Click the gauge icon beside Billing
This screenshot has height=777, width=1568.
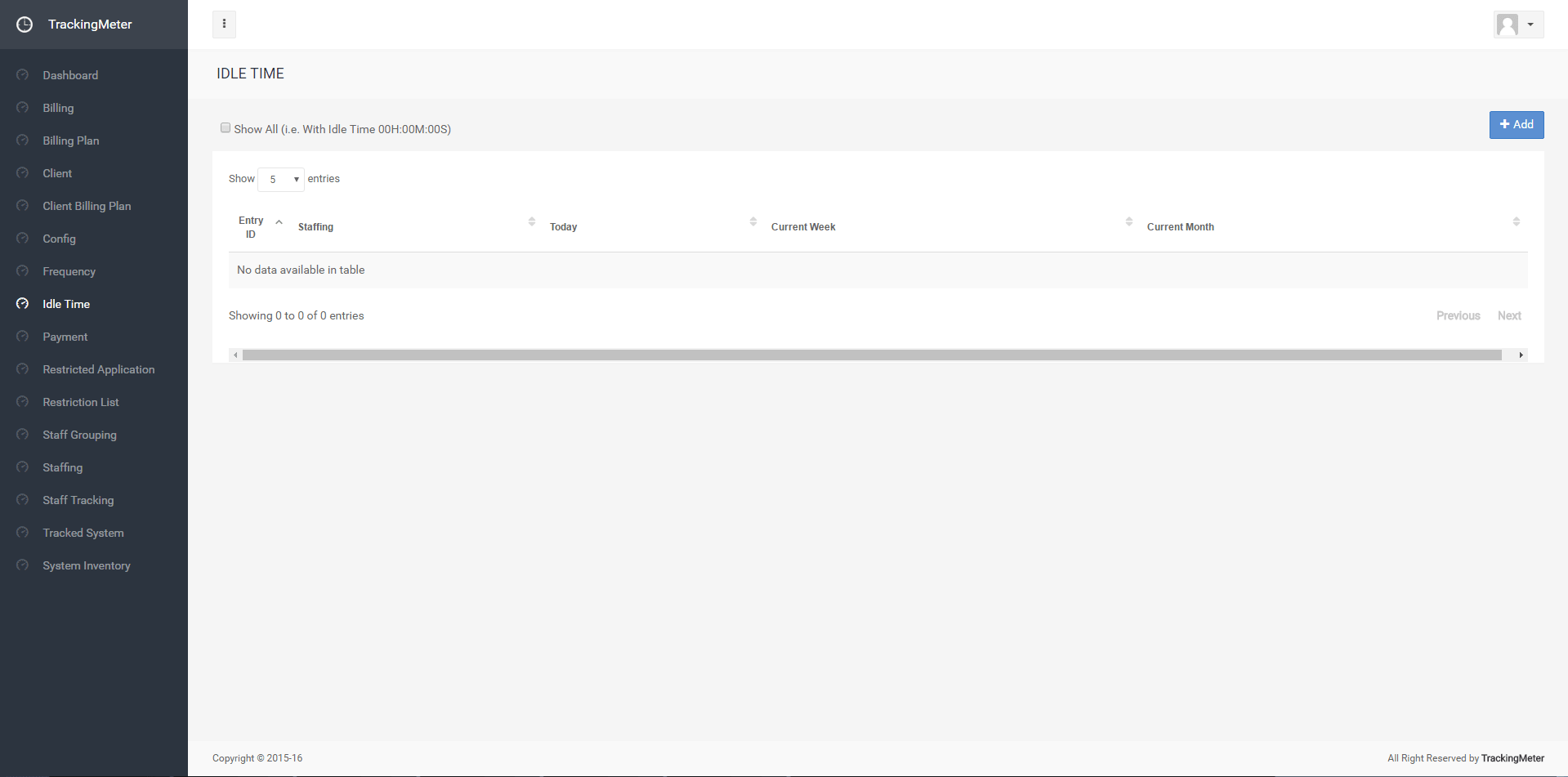click(x=23, y=108)
